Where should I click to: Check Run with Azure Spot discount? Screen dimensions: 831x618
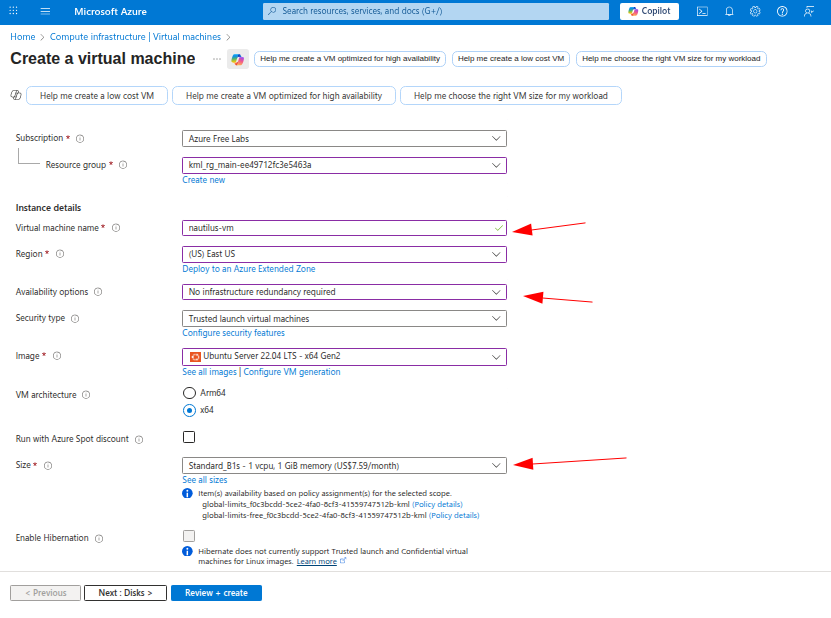point(189,437)
